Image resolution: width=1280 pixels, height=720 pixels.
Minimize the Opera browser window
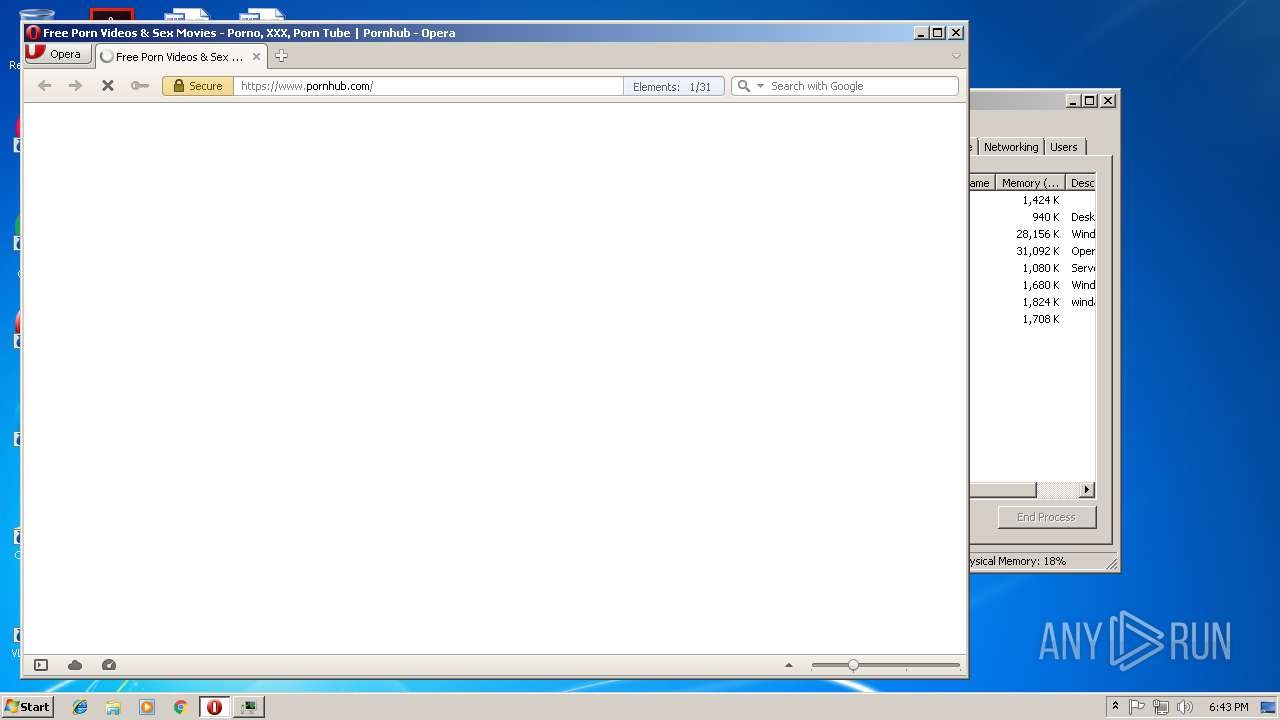coord(921,33)
